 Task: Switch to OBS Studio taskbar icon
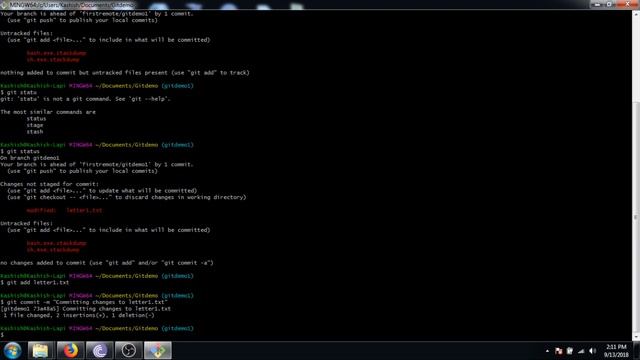tap(129, 351)
